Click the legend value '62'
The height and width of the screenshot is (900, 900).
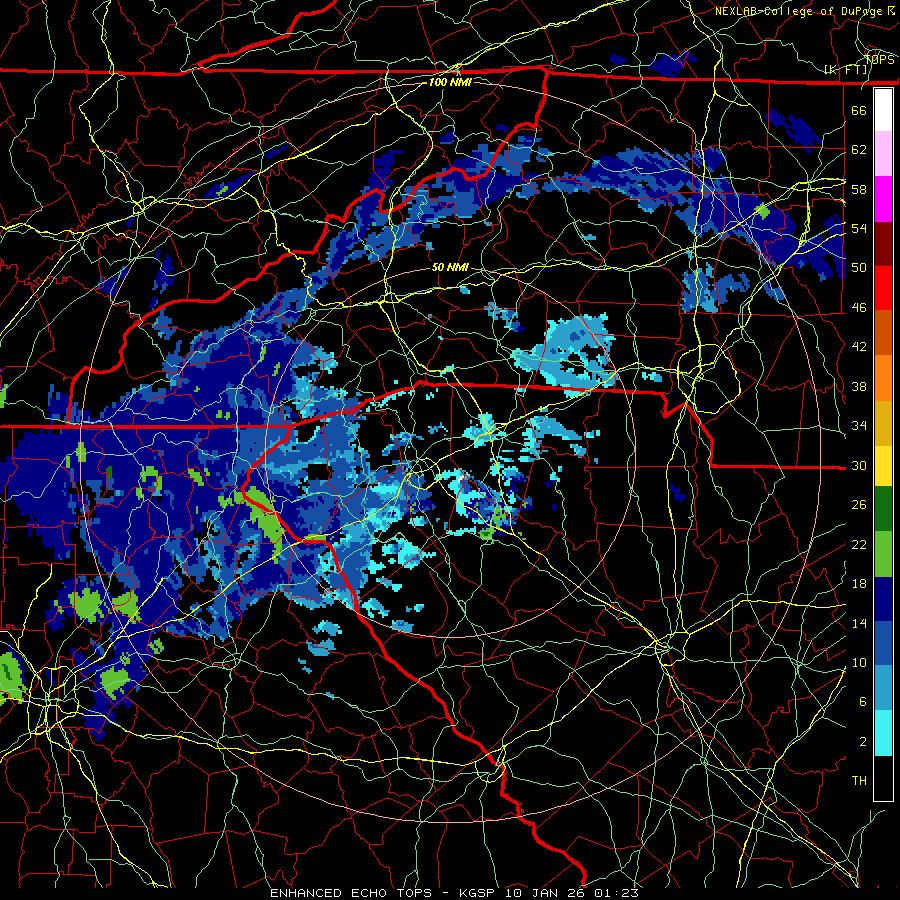(x=859, y=150)
